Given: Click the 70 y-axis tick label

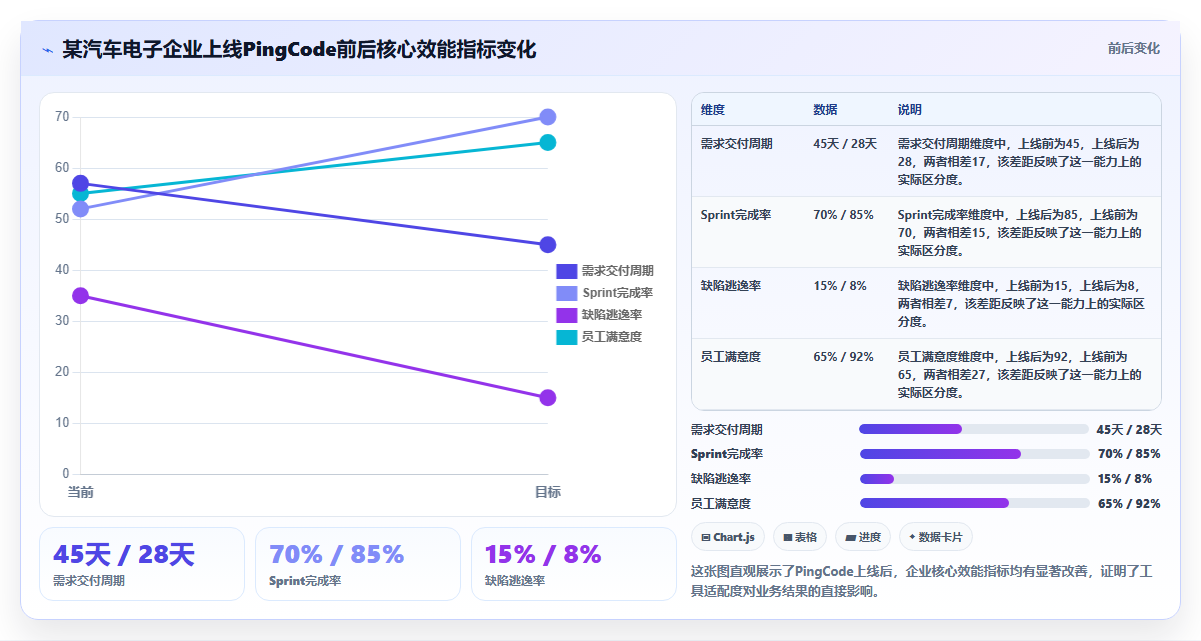Looking at the screenshot, I should pos(62,117).
